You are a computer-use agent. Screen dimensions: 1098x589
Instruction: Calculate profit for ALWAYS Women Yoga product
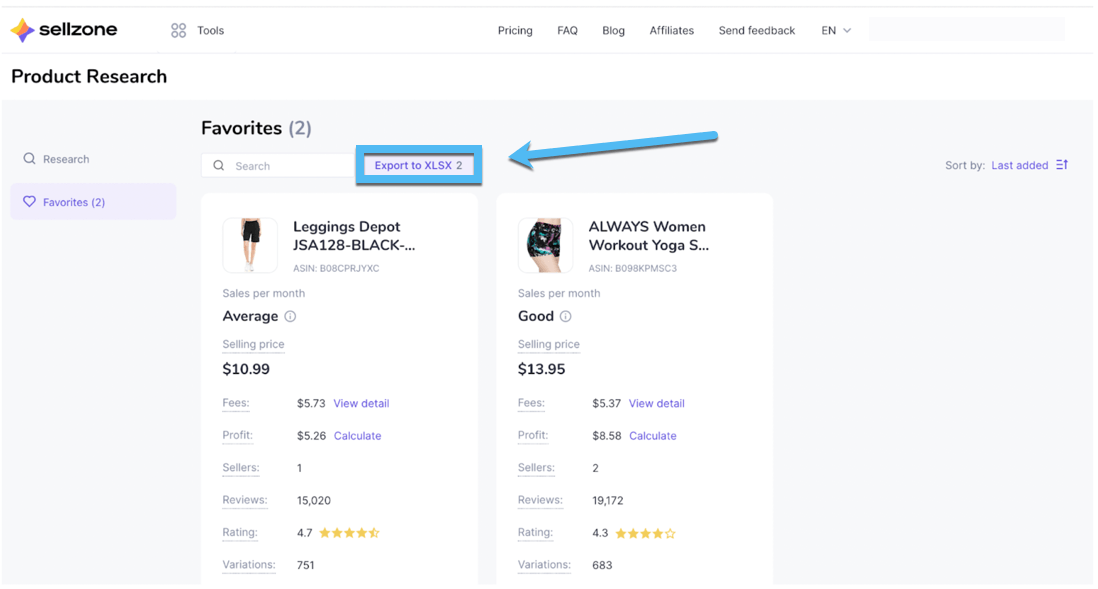coord(652,436)
